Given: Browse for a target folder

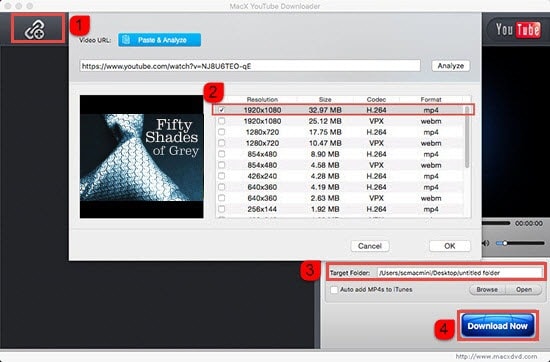Looking at the screenshot, I should [487, 290].
